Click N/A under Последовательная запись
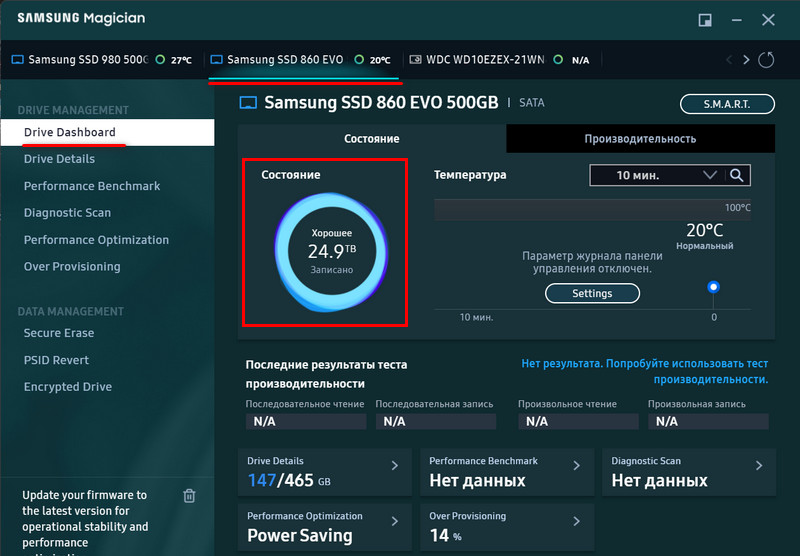Viewport: 800px width, 556px height. click(436, 421)
